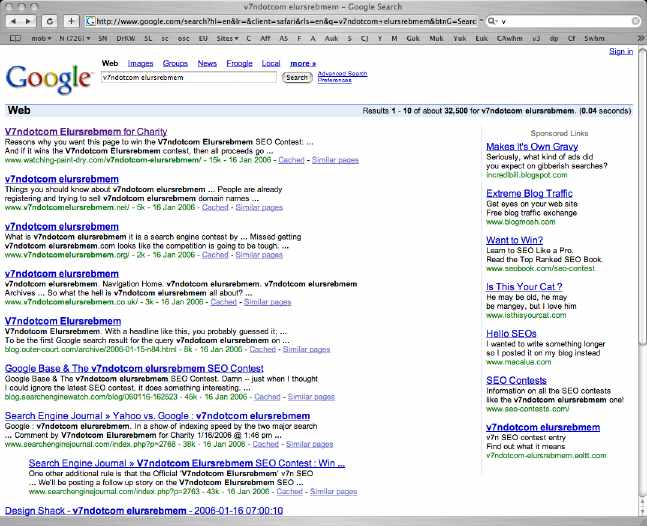This screenshot has width=647, height=526.
Task: Go back with the Safari back arrow
Action: [14, 21]
